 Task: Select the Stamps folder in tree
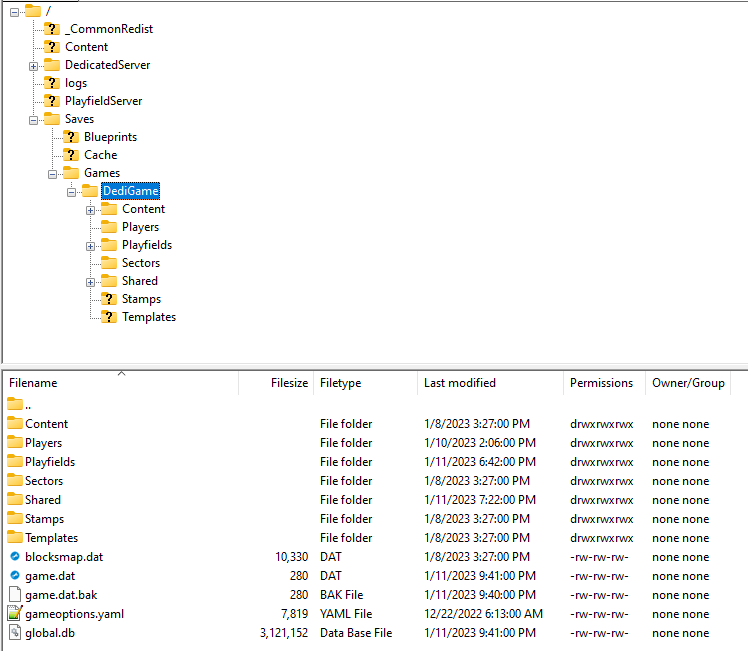click(141, 299)
